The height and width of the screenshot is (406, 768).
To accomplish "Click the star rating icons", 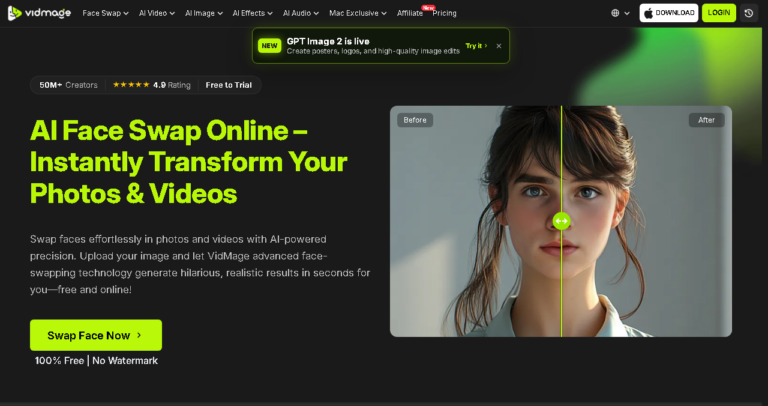I will [131, 85].
